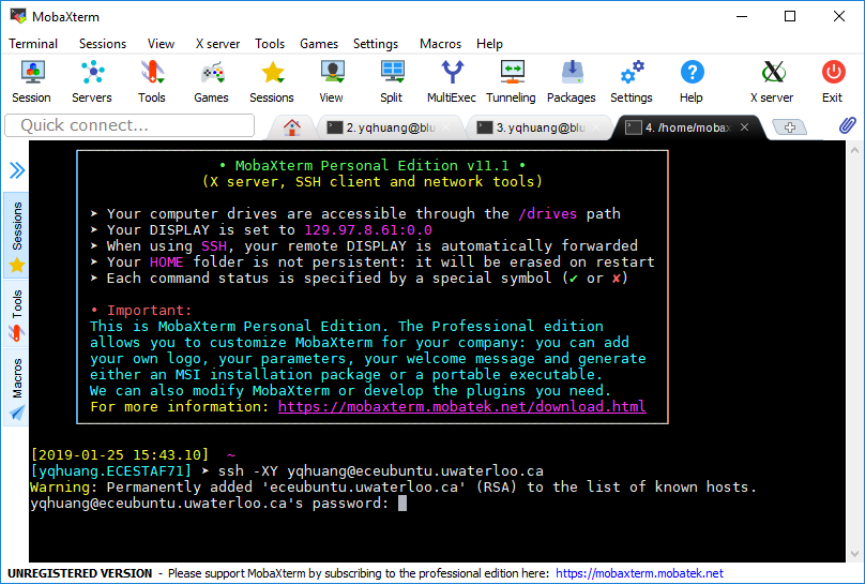Image resolution: width=865 pixels, height=584 pixels.
Task: Switch to tab 2. yqhuang@blu
Action: [390, 127]
